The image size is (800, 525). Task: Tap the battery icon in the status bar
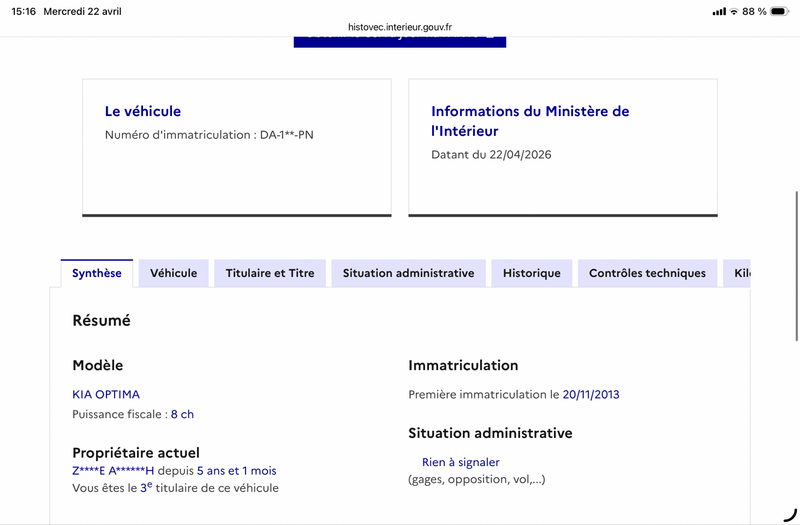[x=780, y=11]
